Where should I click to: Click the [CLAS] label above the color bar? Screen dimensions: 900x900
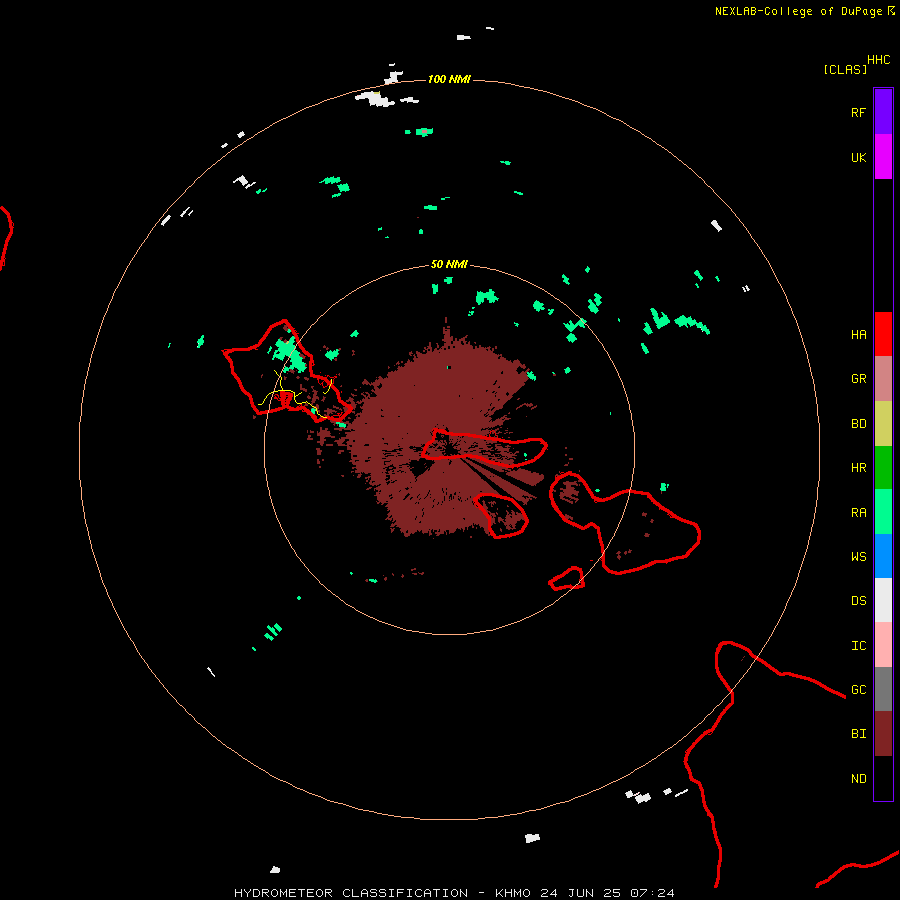[845, 69]
